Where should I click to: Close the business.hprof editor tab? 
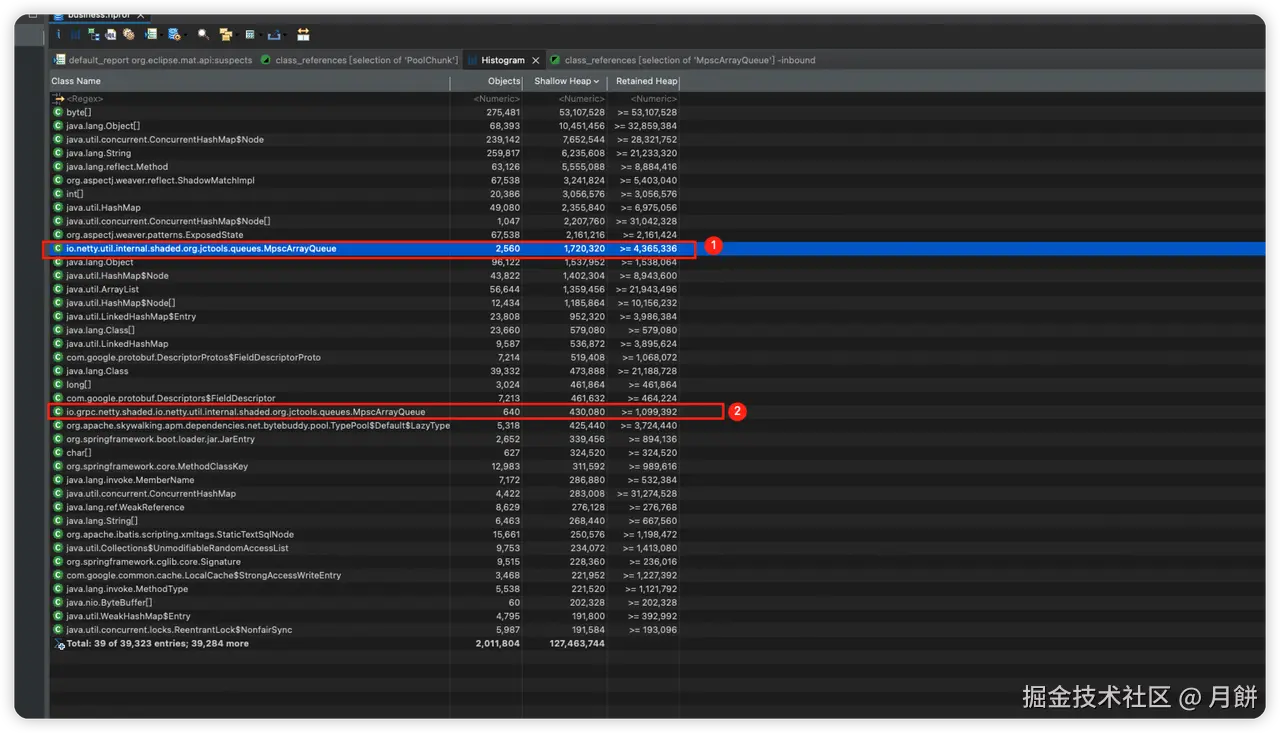(x=141, y=16)
